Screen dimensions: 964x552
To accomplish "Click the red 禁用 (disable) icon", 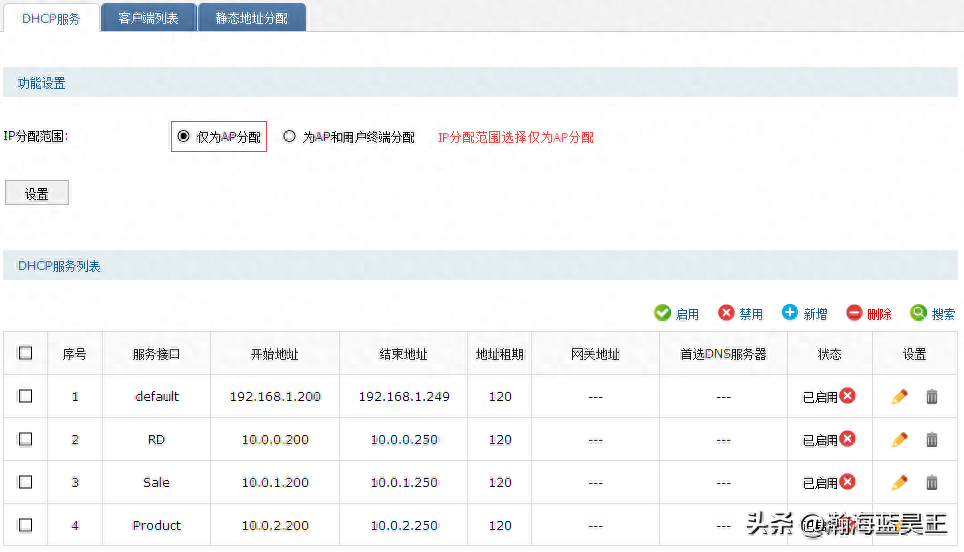I will (x=726, y=313).
